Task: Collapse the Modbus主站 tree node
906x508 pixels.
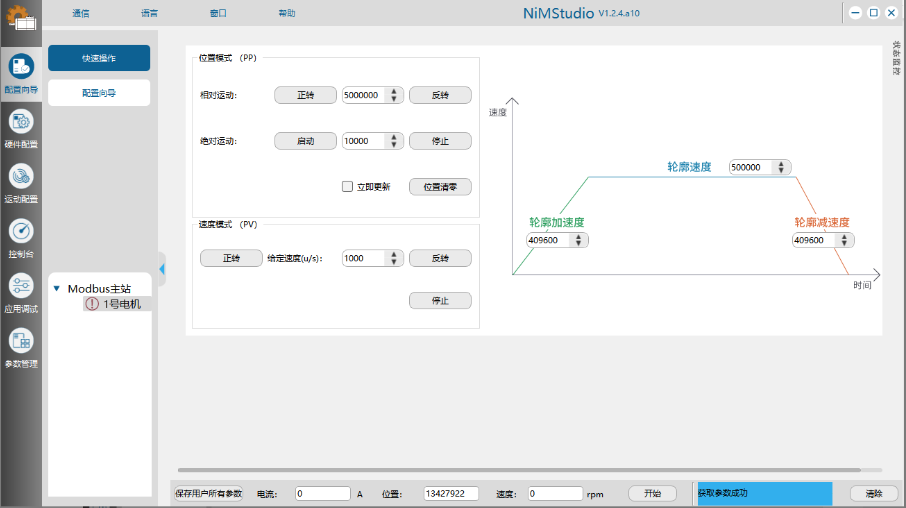Action: pyautogui.click(x=57, y=289)
